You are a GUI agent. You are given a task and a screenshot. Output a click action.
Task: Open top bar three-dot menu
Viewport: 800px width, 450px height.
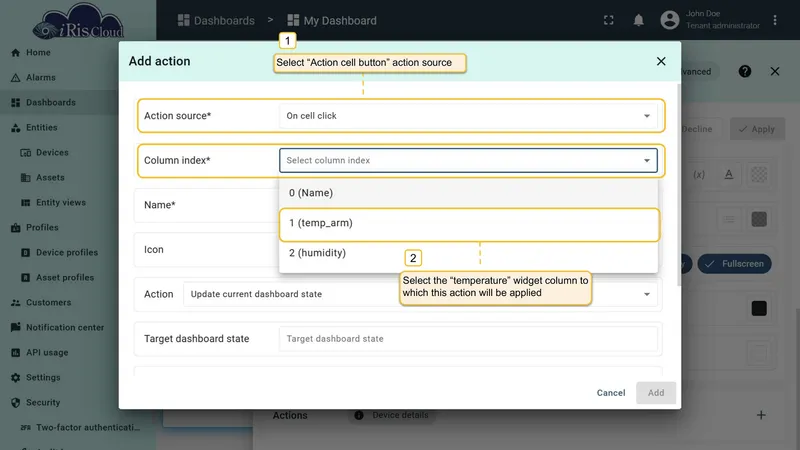point(774,20)
